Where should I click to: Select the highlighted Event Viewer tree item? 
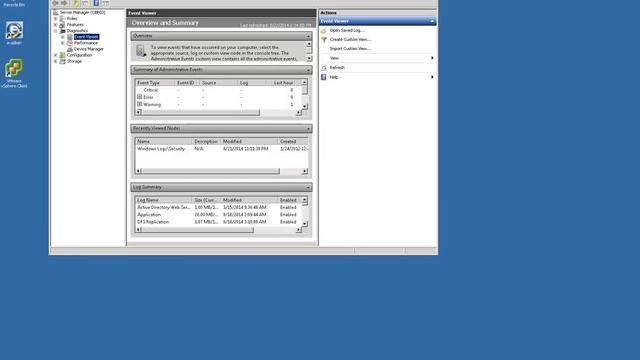pyautogui.click(x=86, y=37)
